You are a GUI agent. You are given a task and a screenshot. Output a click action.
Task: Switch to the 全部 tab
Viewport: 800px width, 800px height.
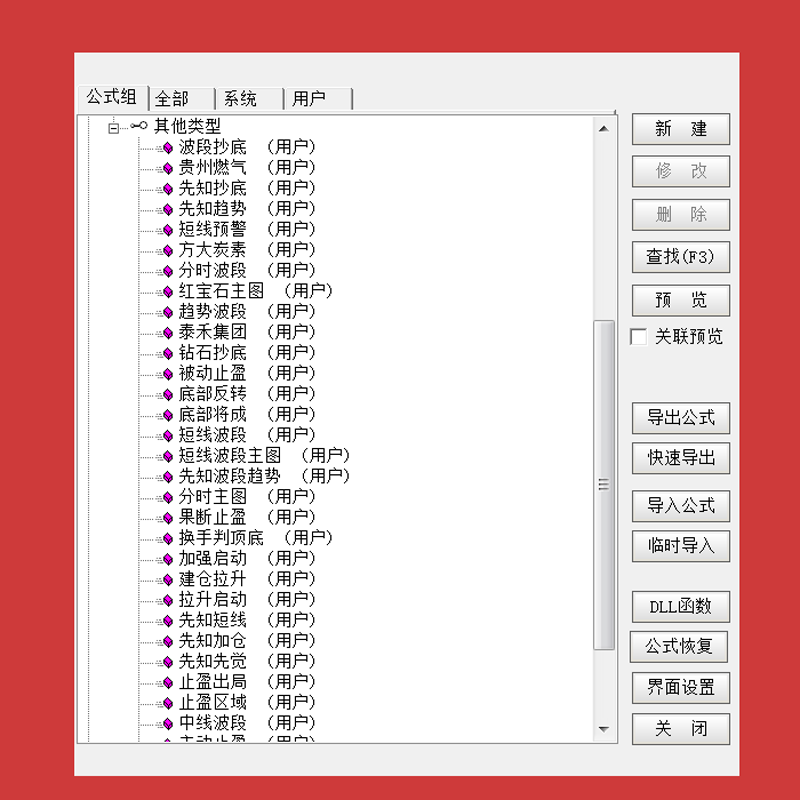pos(181,99)
